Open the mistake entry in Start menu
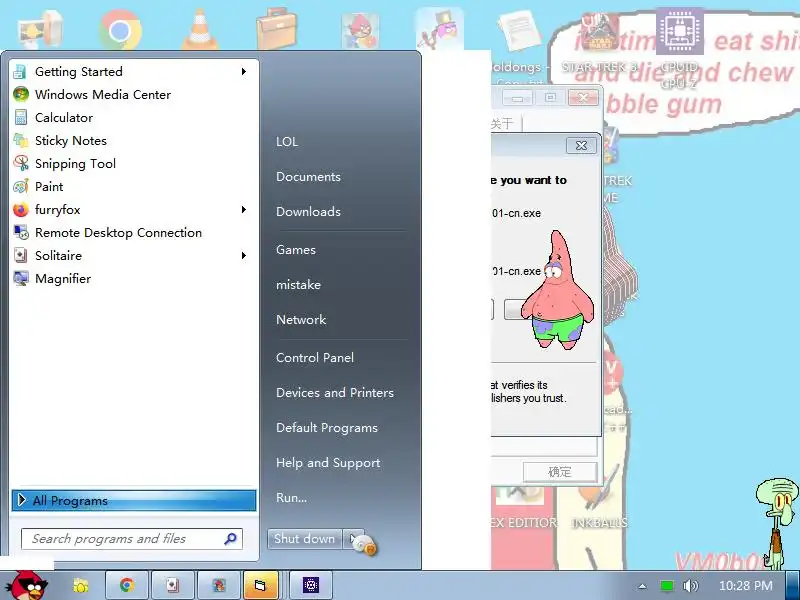This screenshot has height=600, width=800. (298, 285)
